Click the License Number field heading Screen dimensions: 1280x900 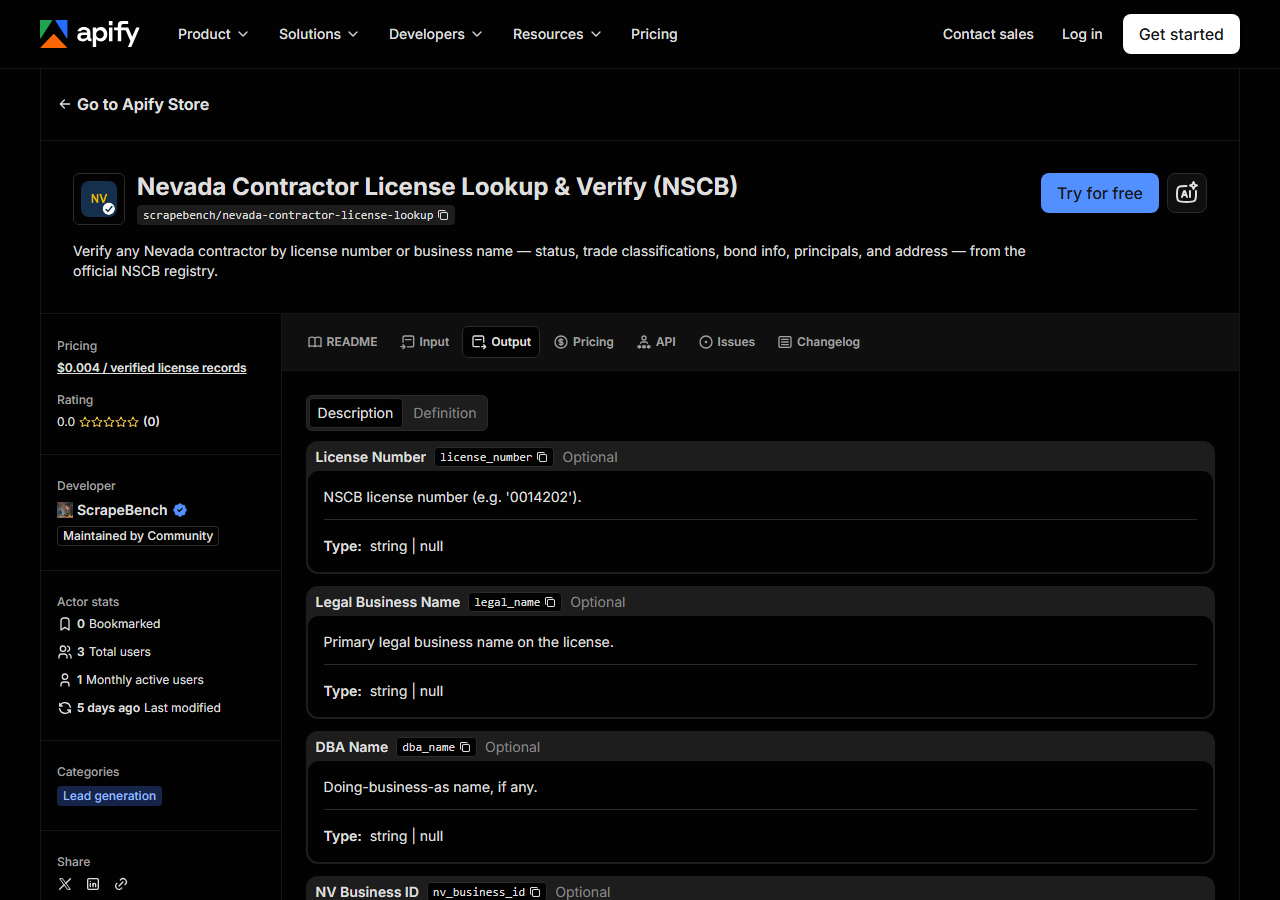point(371,457)
